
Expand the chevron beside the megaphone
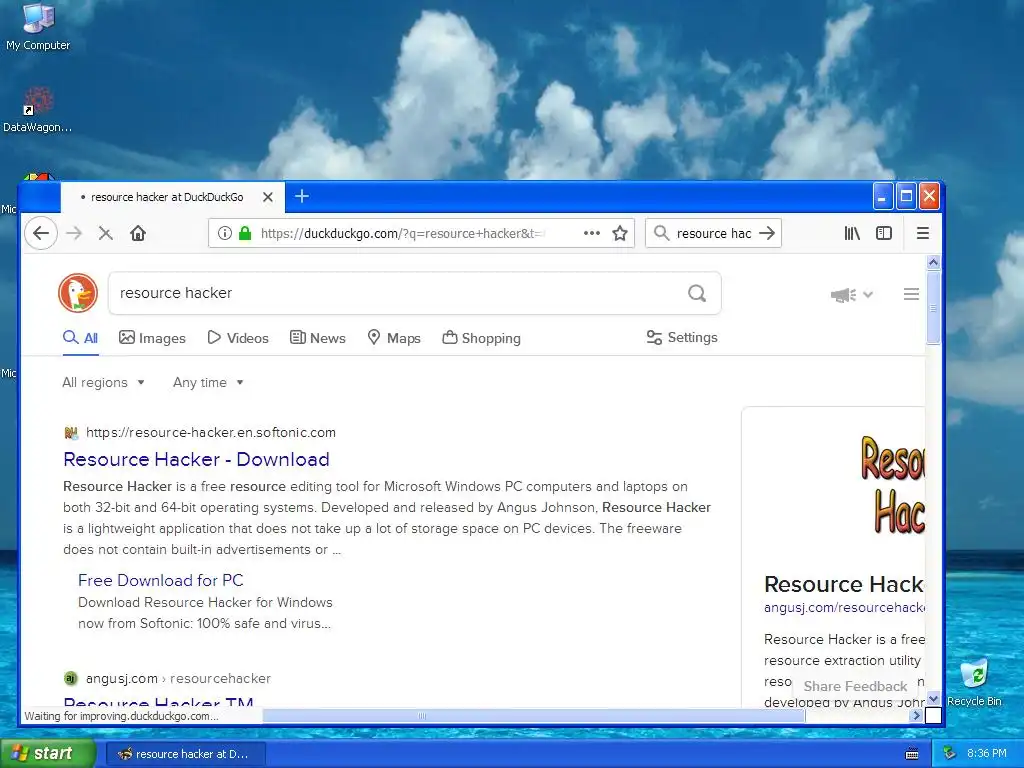click(x=868, y=295)
